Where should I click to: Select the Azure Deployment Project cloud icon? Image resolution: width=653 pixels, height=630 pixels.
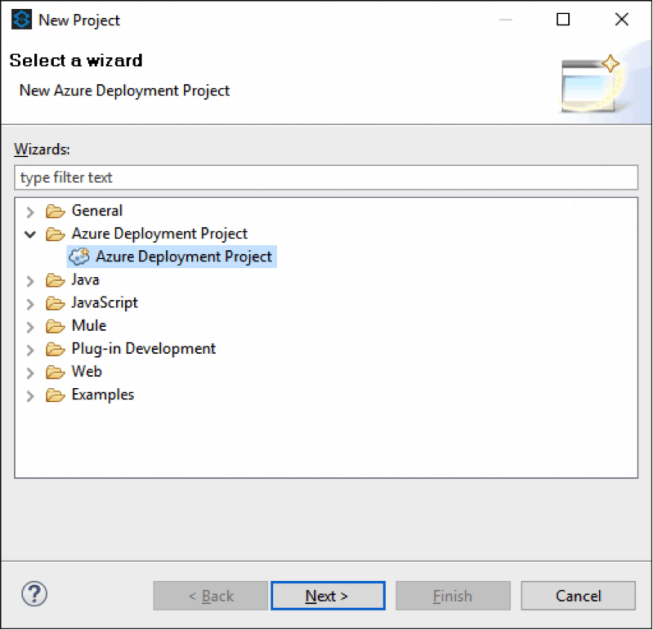point(79,257)
